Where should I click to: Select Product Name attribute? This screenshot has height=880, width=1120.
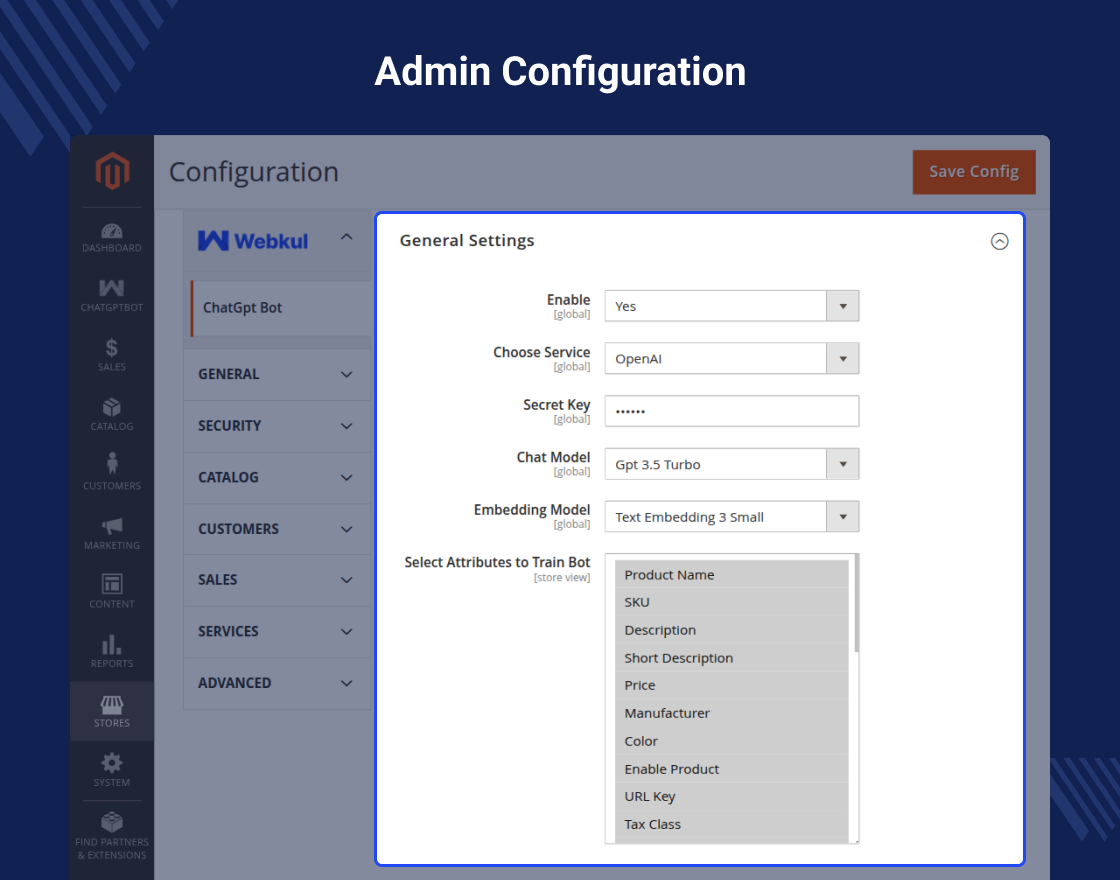pos(731,574)
